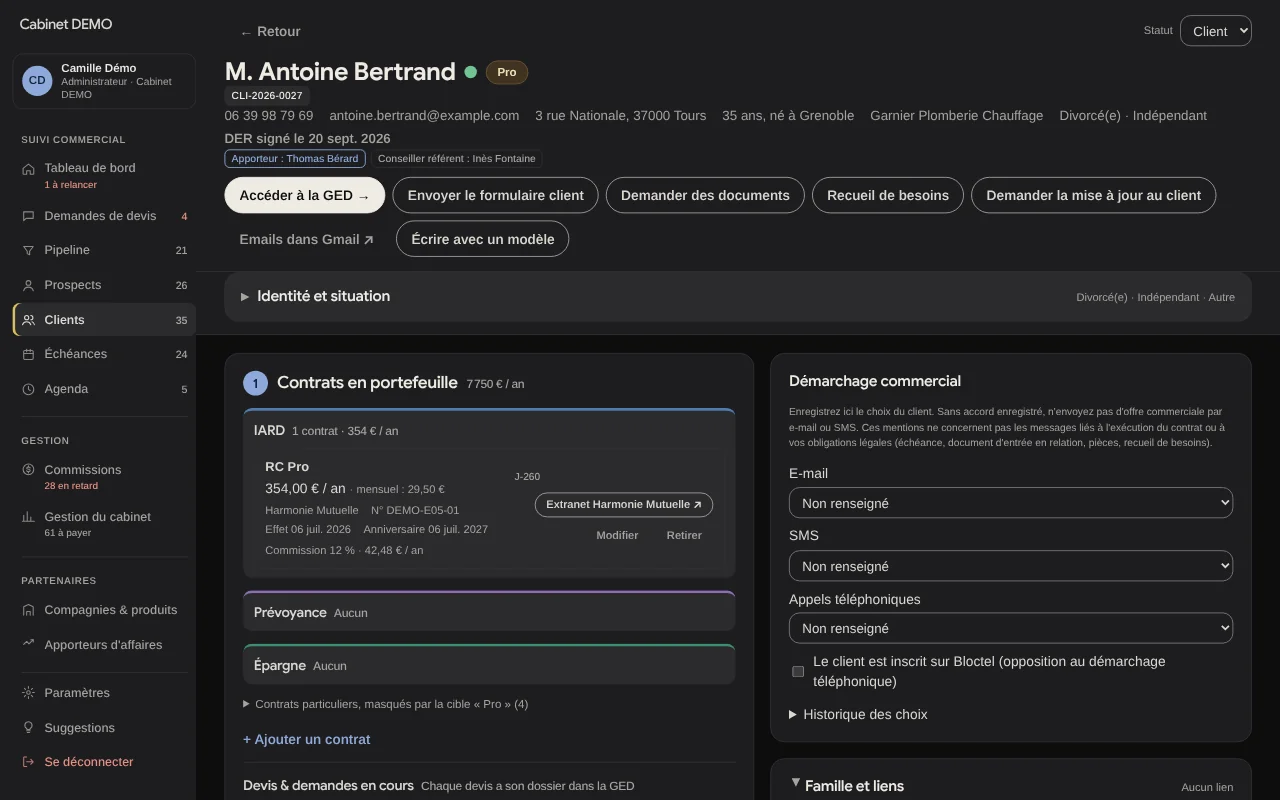Click Demander la mise à jour au client
Image resolution: width=1280 pixels, height=800 pixels.
point(1093,195)
